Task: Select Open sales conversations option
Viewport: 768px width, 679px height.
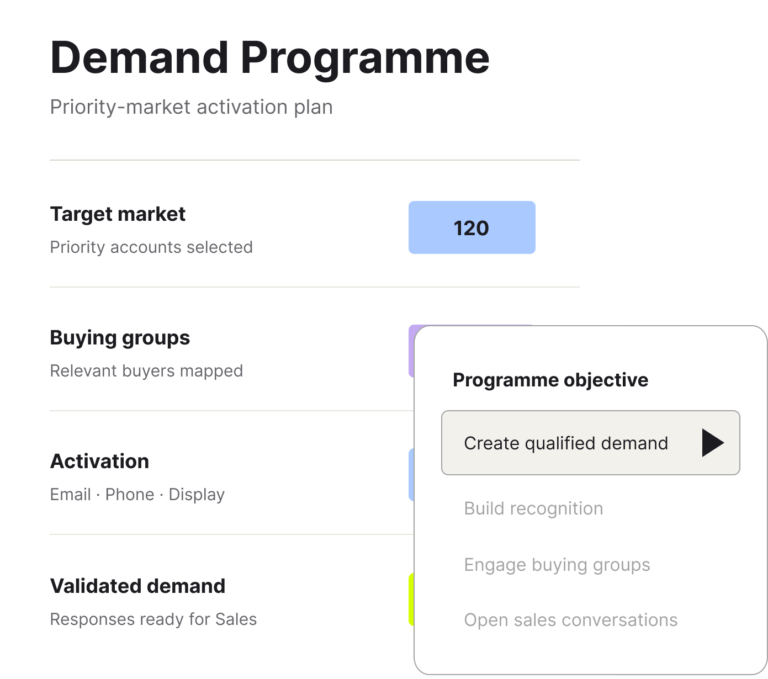Action: coord(571,620)
